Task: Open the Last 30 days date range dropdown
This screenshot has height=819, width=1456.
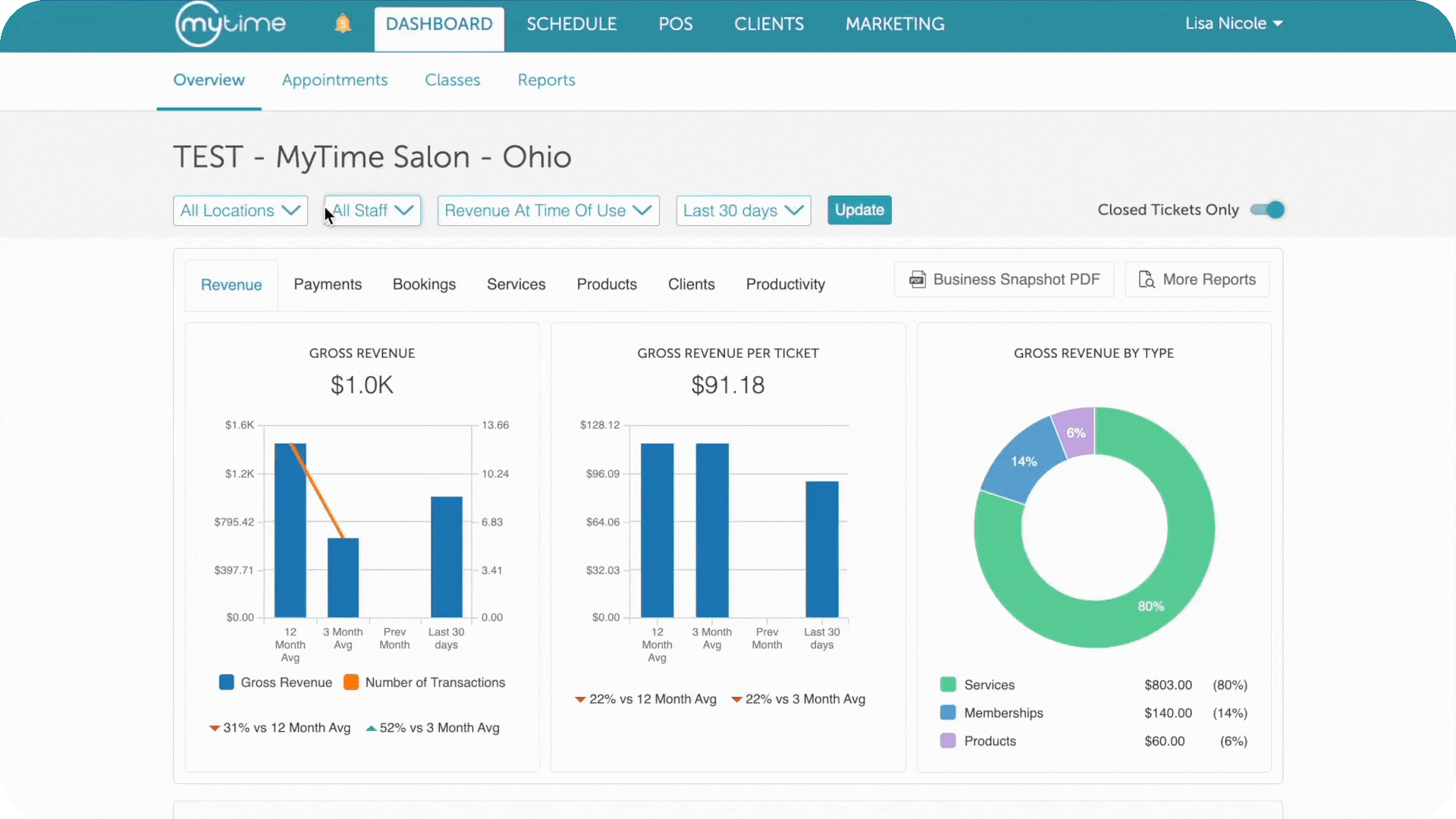Action: (x=743, y=211)
